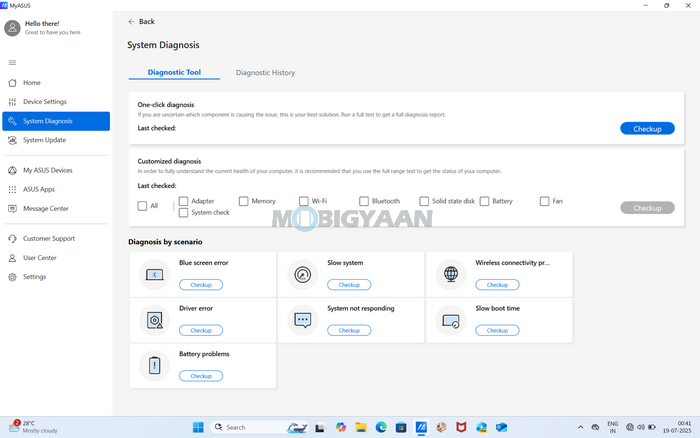Click the Driver error icon

pos(154,320)
